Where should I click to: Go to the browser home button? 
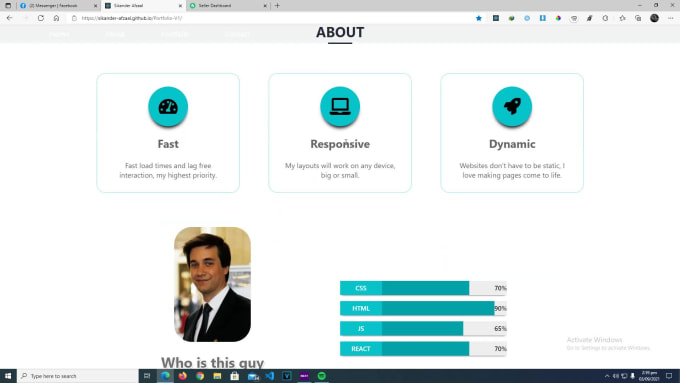56,18
